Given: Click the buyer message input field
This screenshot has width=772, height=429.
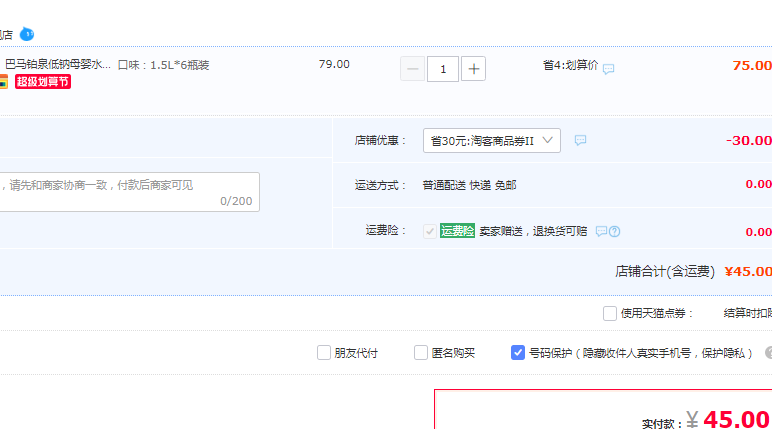Looking at the screenshot, I should point(129,192).
